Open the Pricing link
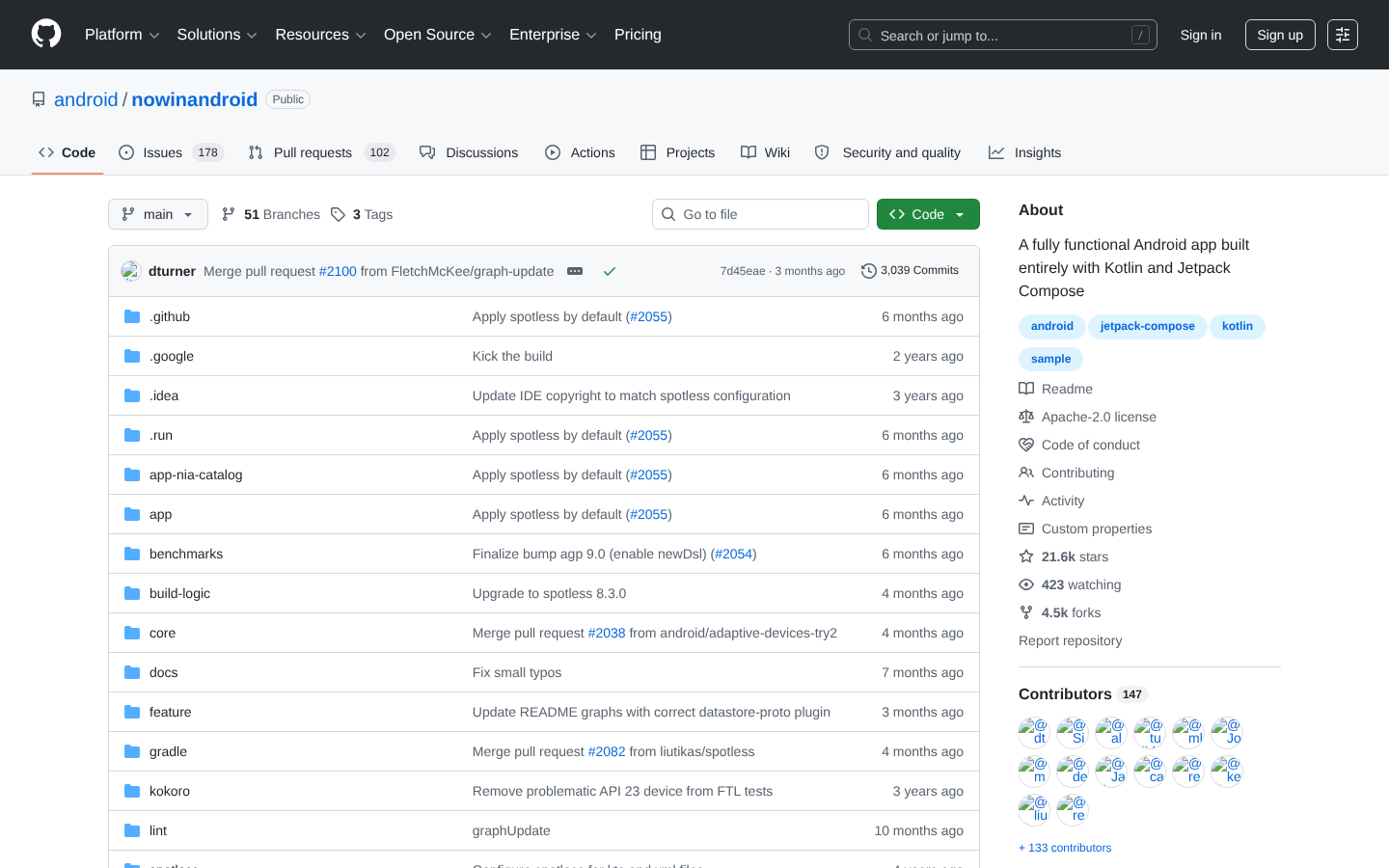 click(x=638, y=35)
